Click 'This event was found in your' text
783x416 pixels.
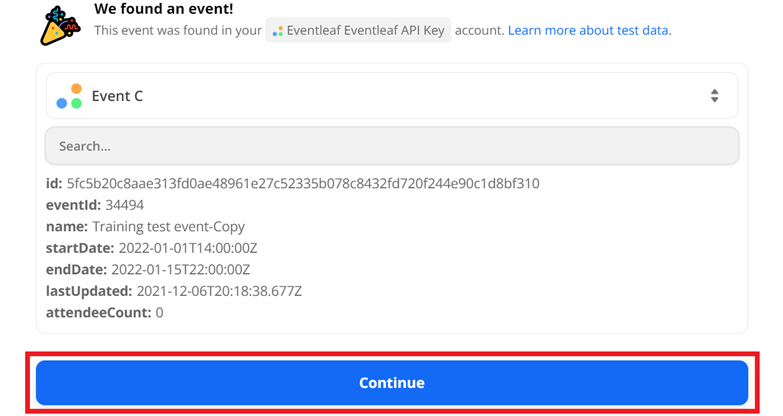[x=178, y=31]
